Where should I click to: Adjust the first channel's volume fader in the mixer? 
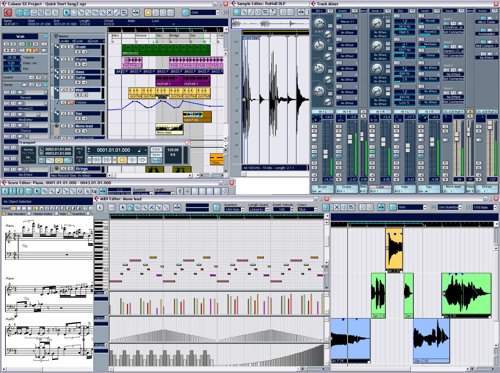coord(325,153)
